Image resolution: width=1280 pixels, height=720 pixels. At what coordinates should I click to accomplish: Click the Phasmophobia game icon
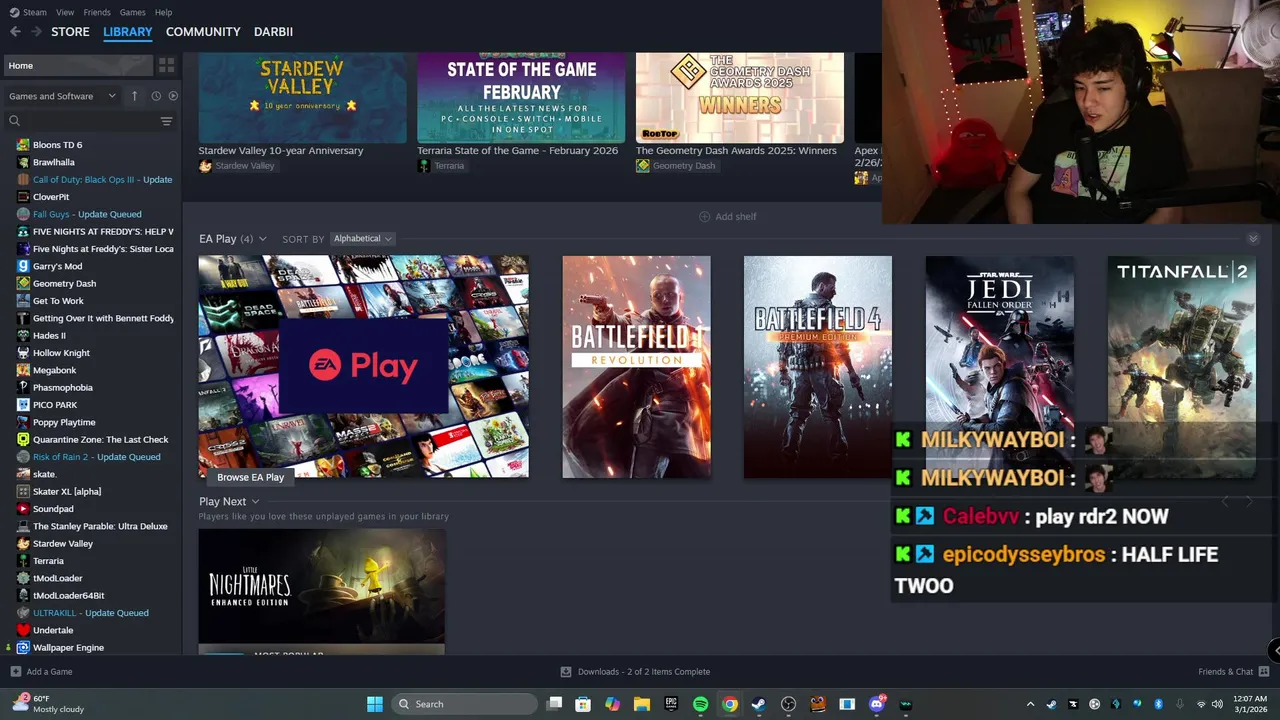click(23, 387)
